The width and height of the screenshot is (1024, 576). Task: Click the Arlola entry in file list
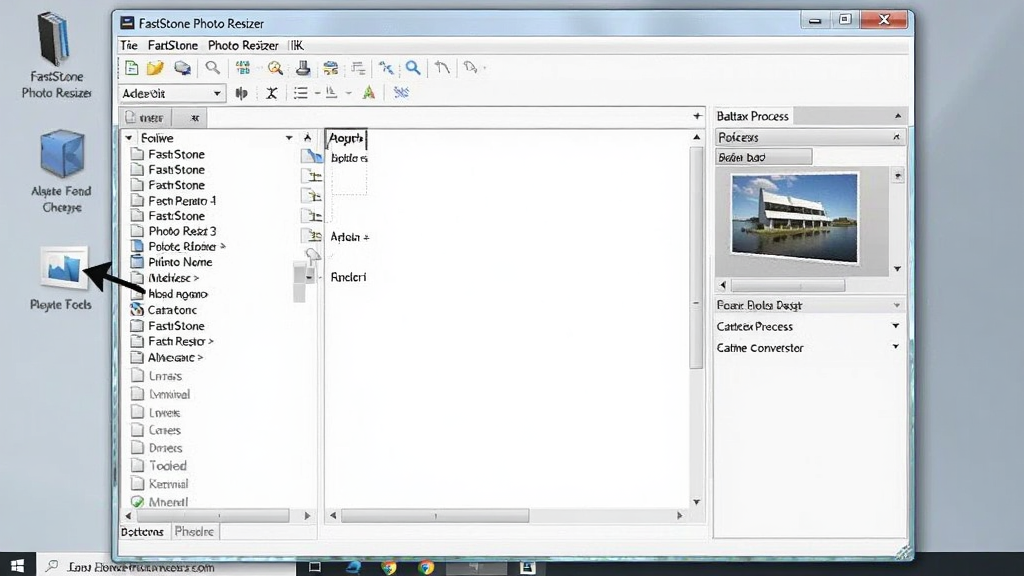click(349, 237)
